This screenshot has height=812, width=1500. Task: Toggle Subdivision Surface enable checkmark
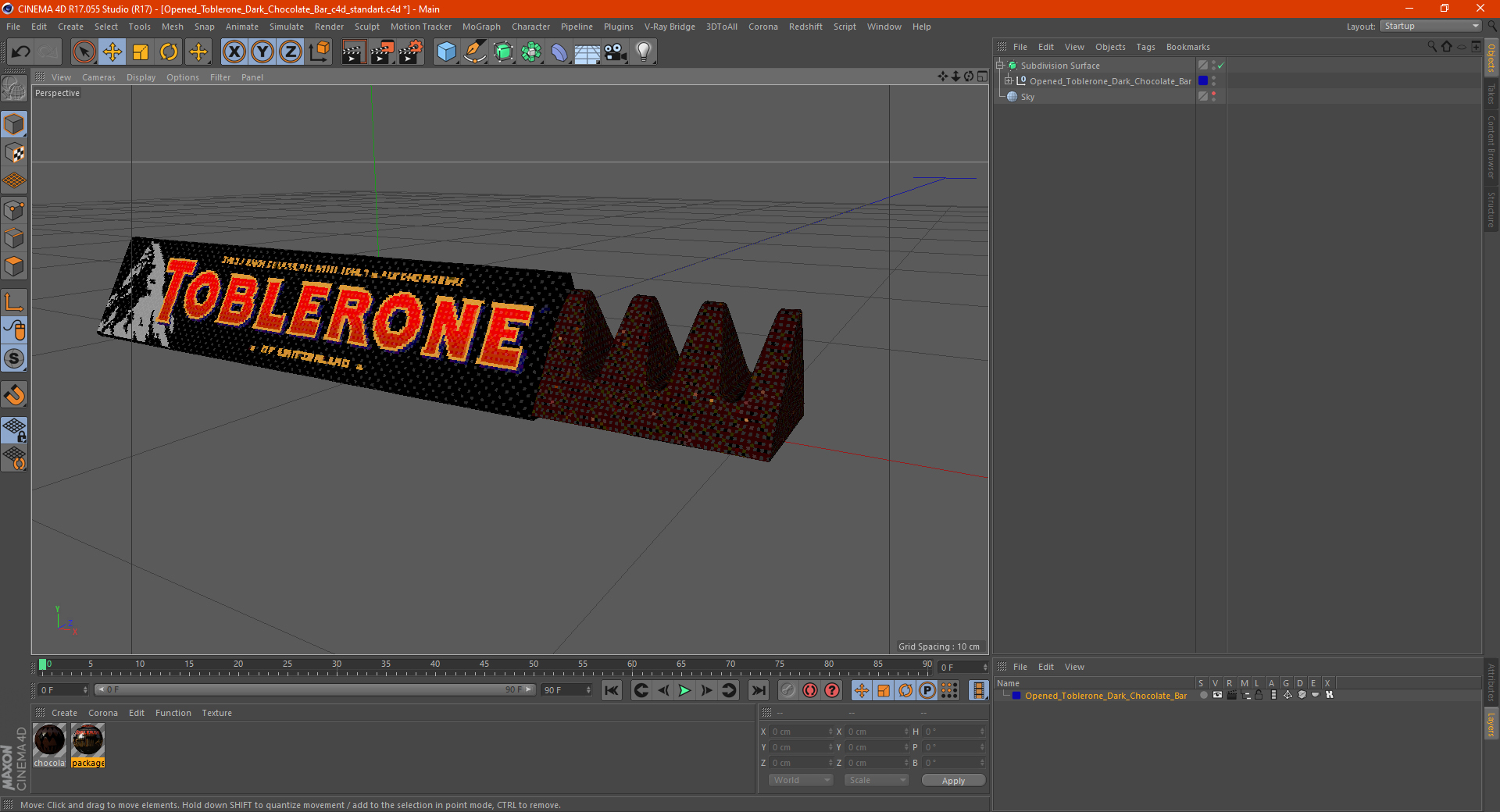[x=1221, y=66]
